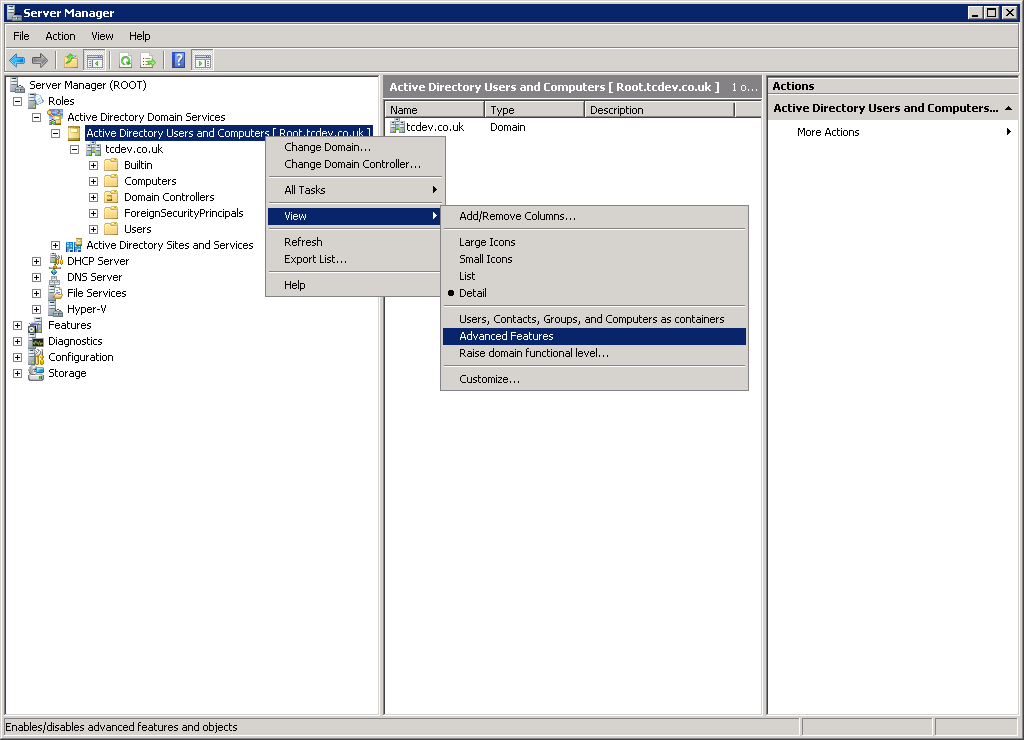Click the Server Manager (ROOT) node icon
This screenshot has width=1024, height=740.
(18, 85)
